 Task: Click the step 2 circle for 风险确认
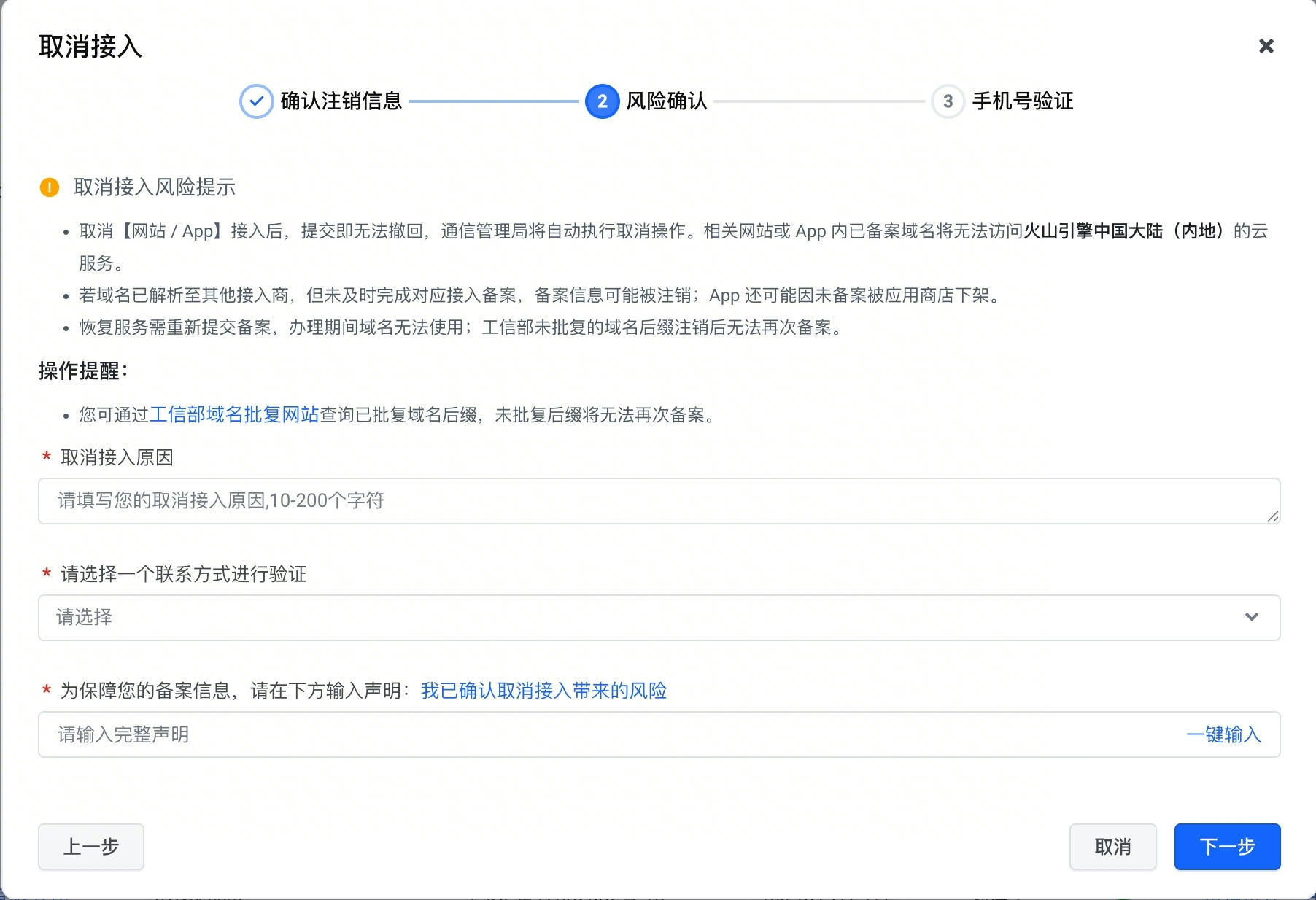pos(602,101)
